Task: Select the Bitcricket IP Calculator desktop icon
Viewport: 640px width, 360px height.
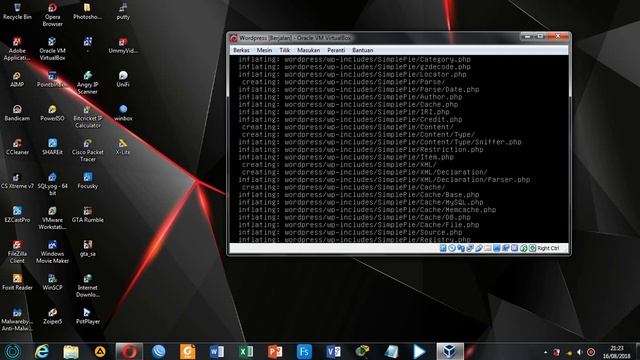Action: 87,116
